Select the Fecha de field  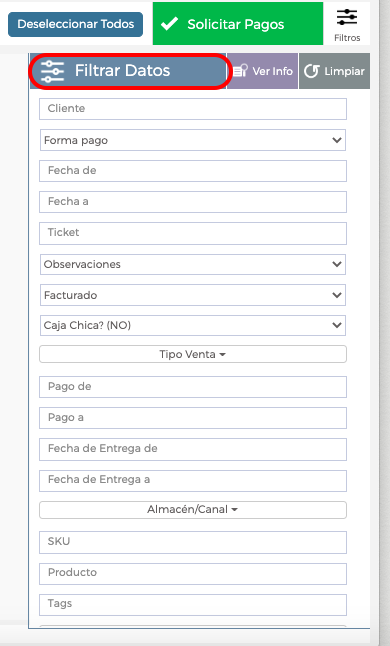(x=193, y=171)
